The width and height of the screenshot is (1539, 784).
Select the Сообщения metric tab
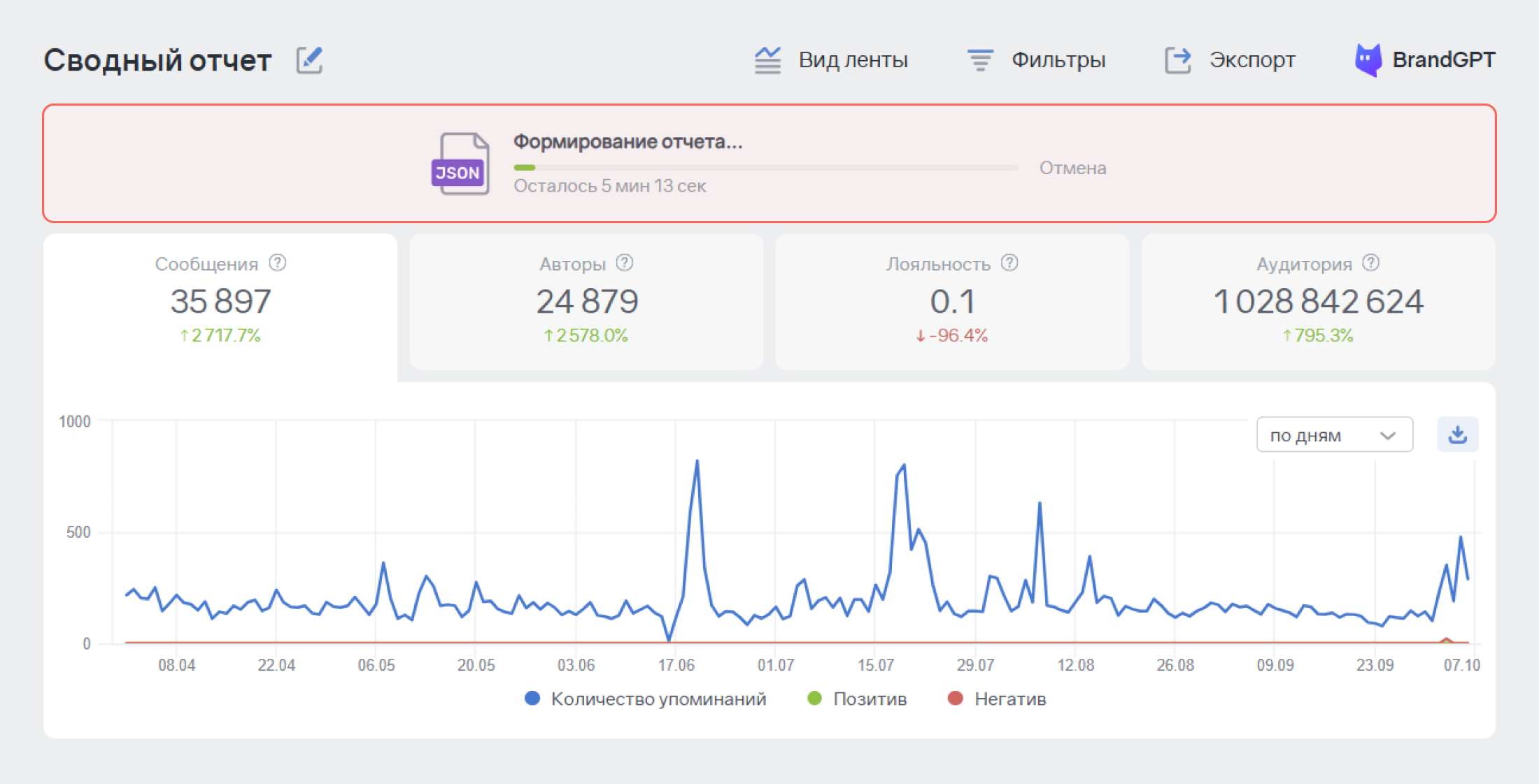coord(220,308)
